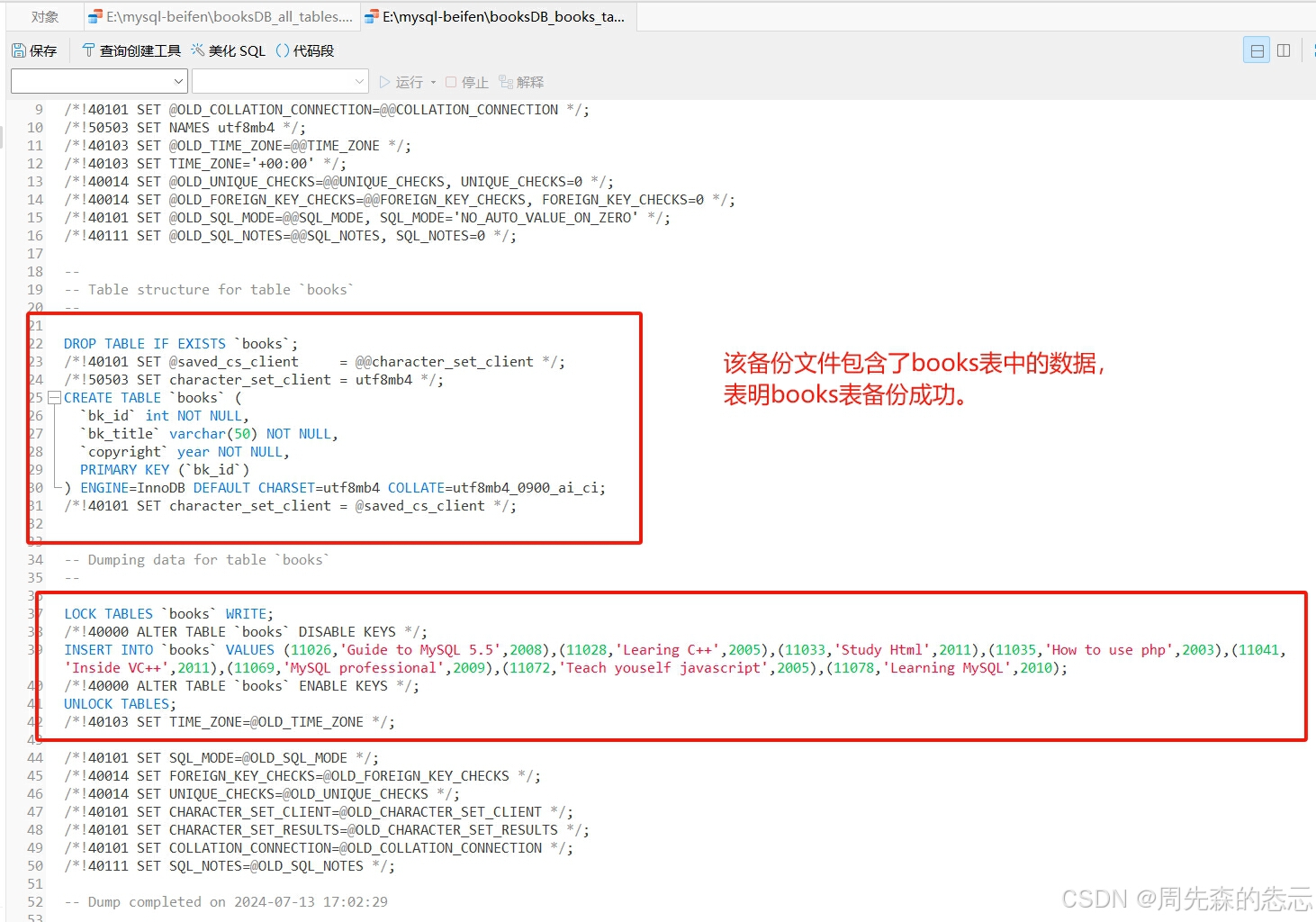
Task: Click the 'SET TIME_ZONE=@OLD_TIME_ZONE' line
Action: tap(230, 722)
